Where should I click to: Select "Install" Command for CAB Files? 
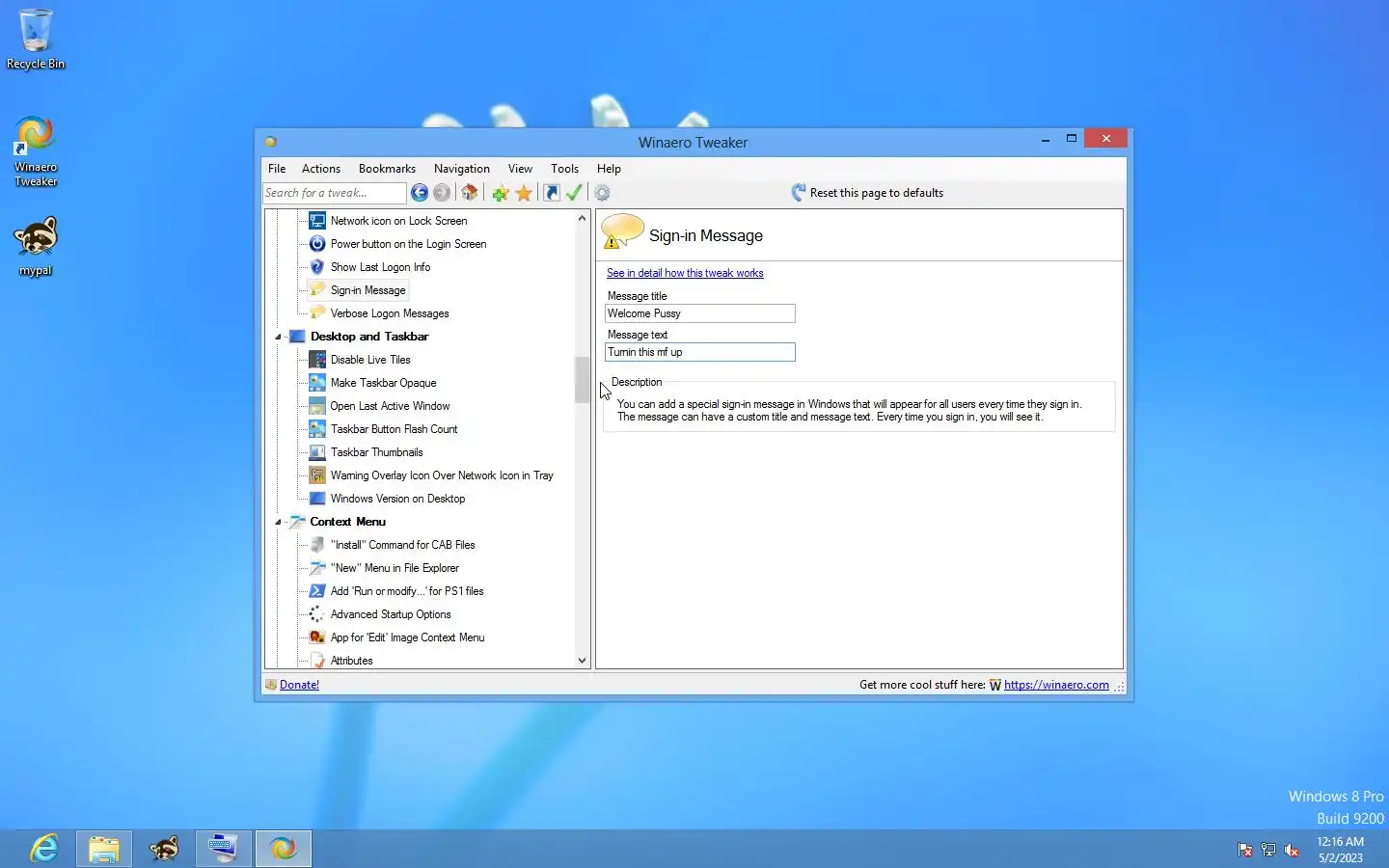[x=402, y=545]
